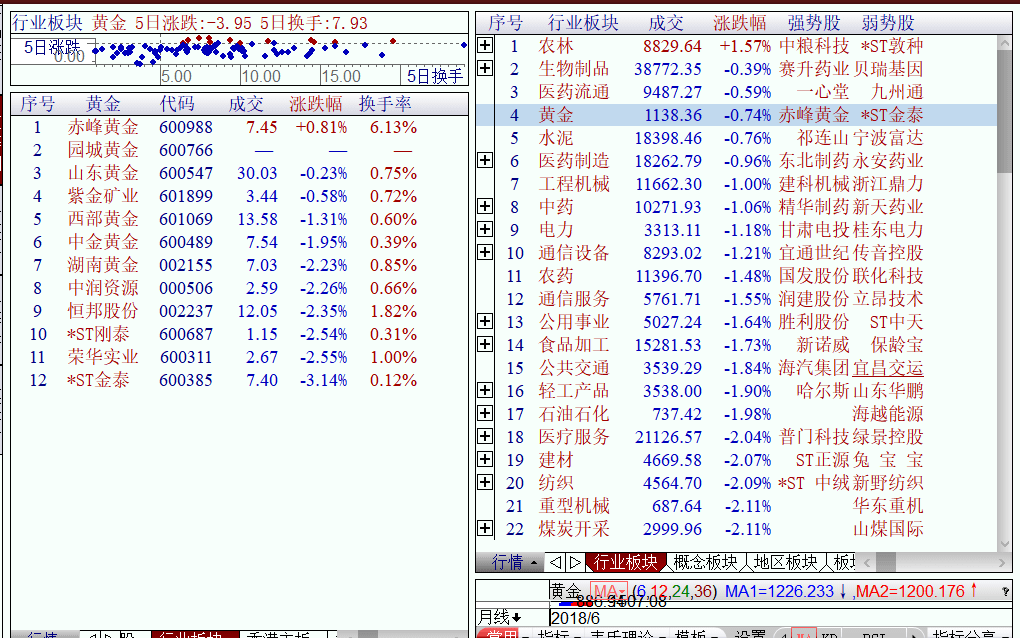Click the horizontal scrollbar thumb beside the sector tabs

pyautogui.click(x=886, y=563)
